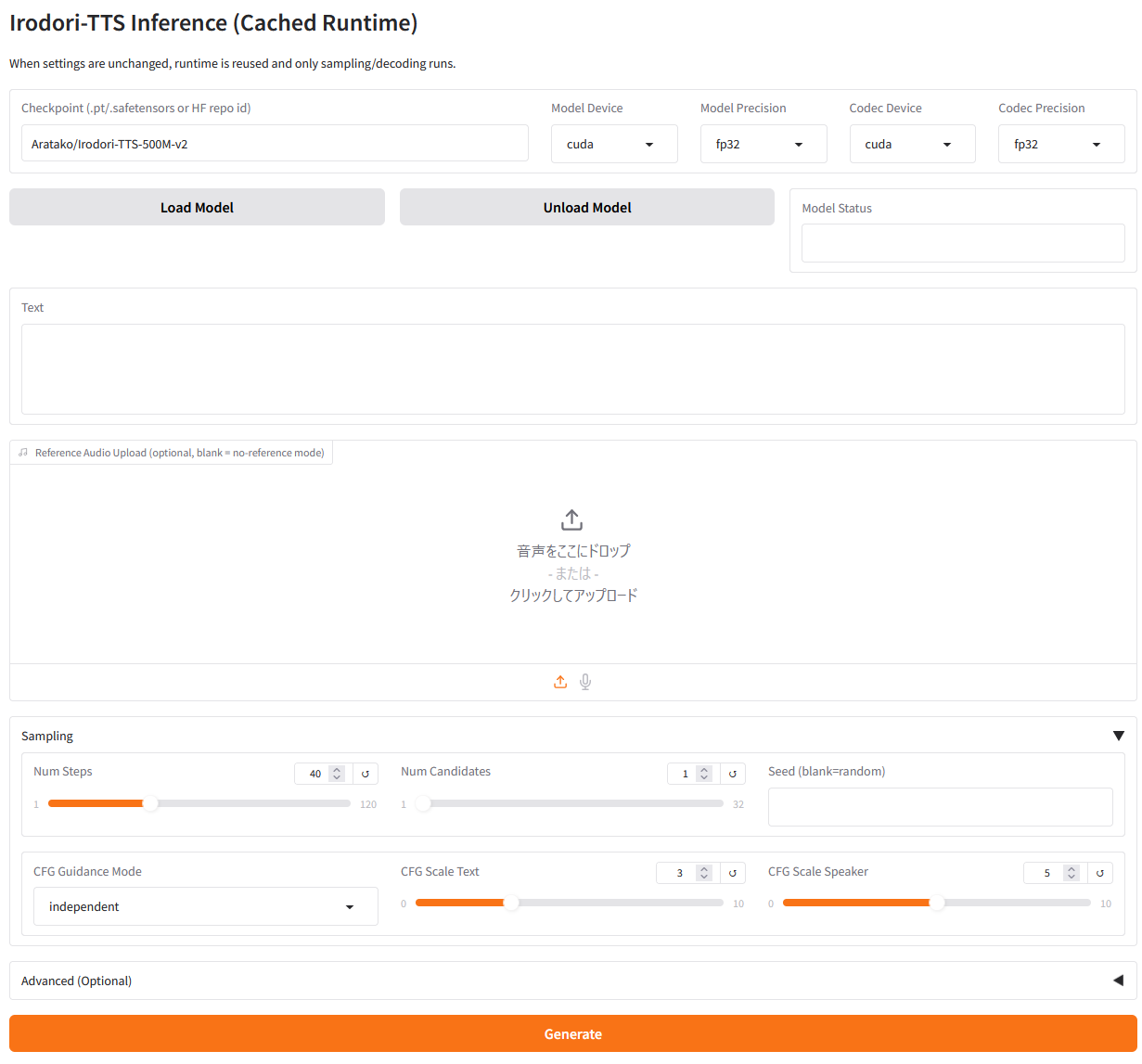
Task: Click the small orange upload icon
Action: [x=560, y=682]
